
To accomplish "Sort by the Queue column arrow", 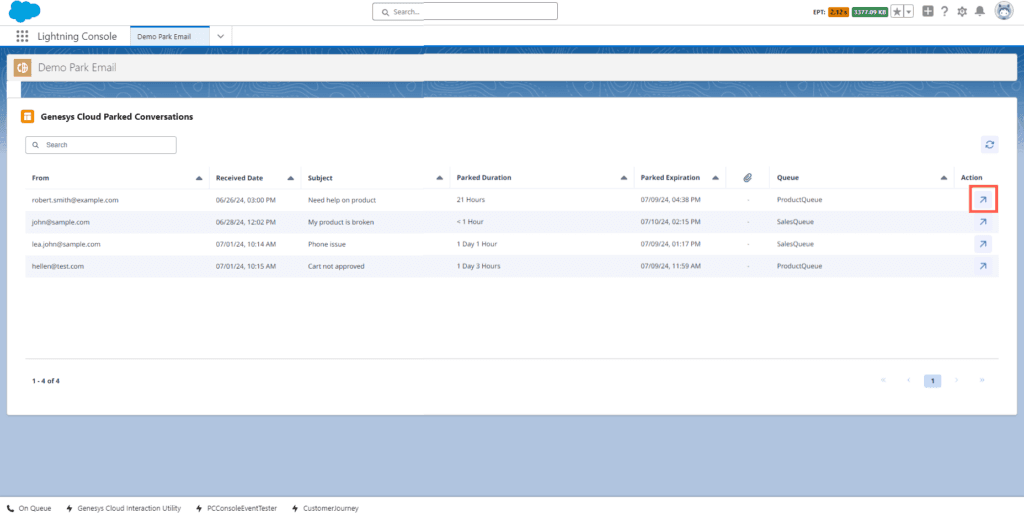I will click(x=944, y=178).
